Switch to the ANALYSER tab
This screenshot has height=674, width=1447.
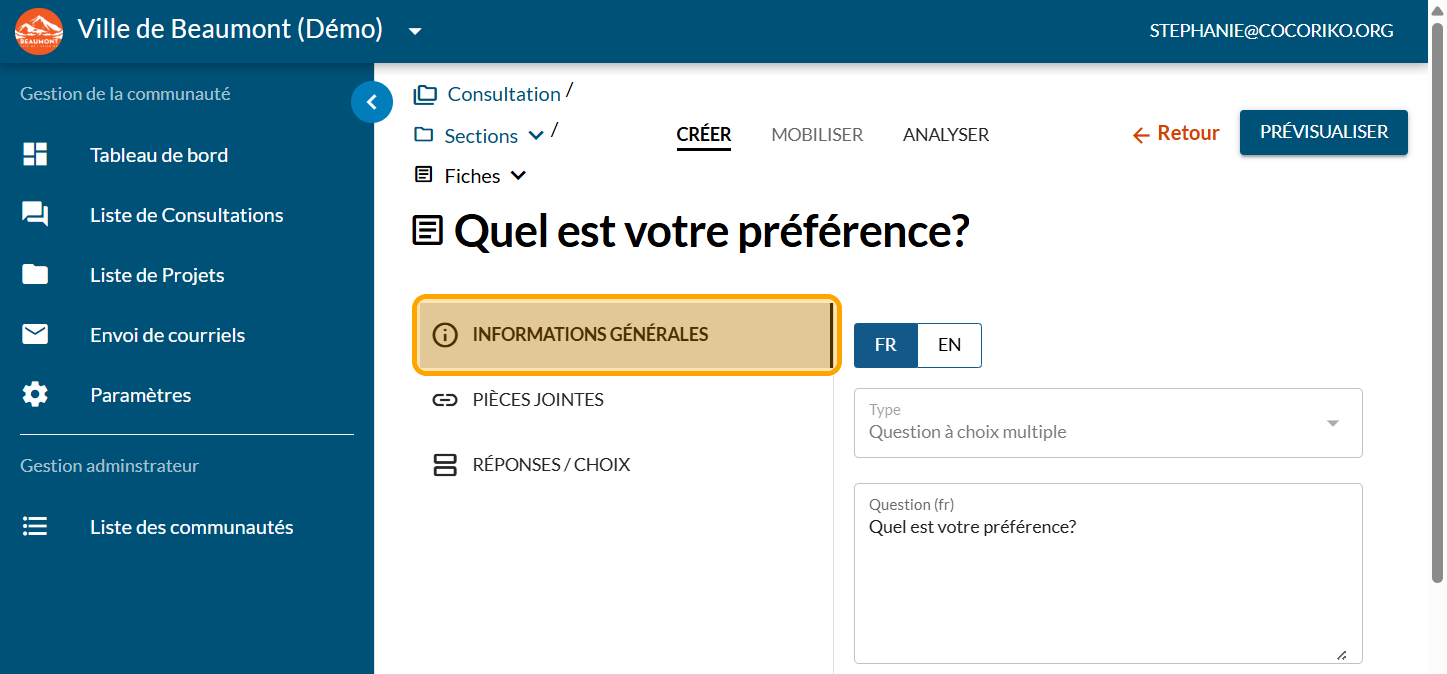pyautogui.click(x=945, y=135)
